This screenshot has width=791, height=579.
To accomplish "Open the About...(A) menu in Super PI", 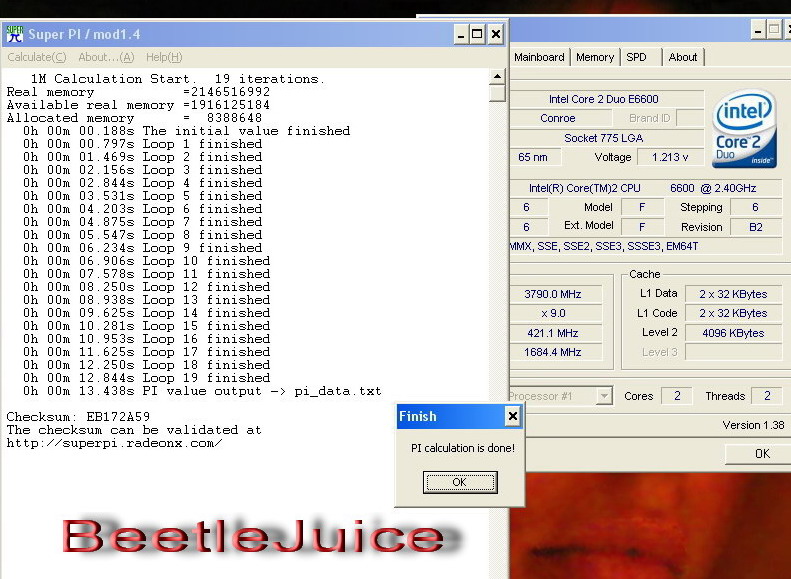I will point(106,57).
